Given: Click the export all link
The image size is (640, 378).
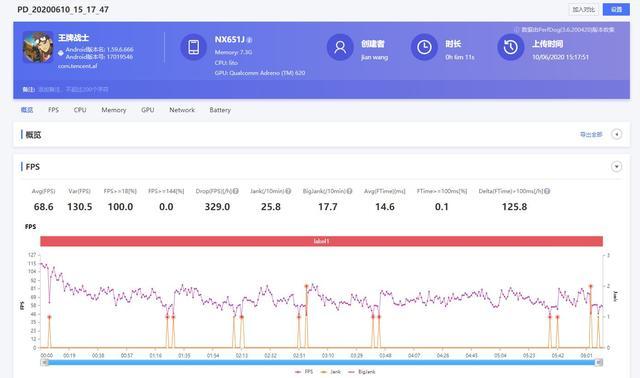Looking at the screenshot, I should point(591,134).
